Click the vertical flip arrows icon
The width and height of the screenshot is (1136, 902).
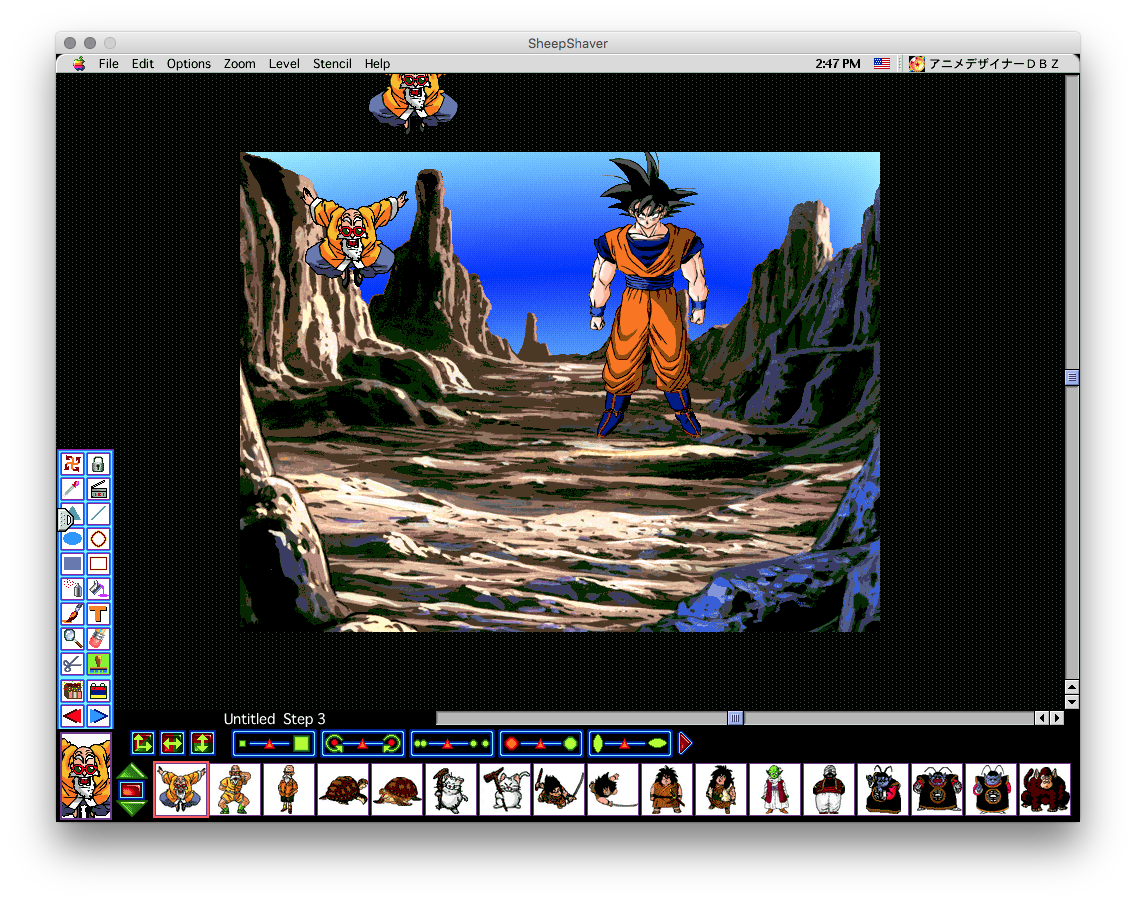pyautogui.click(x=202, y=743)
